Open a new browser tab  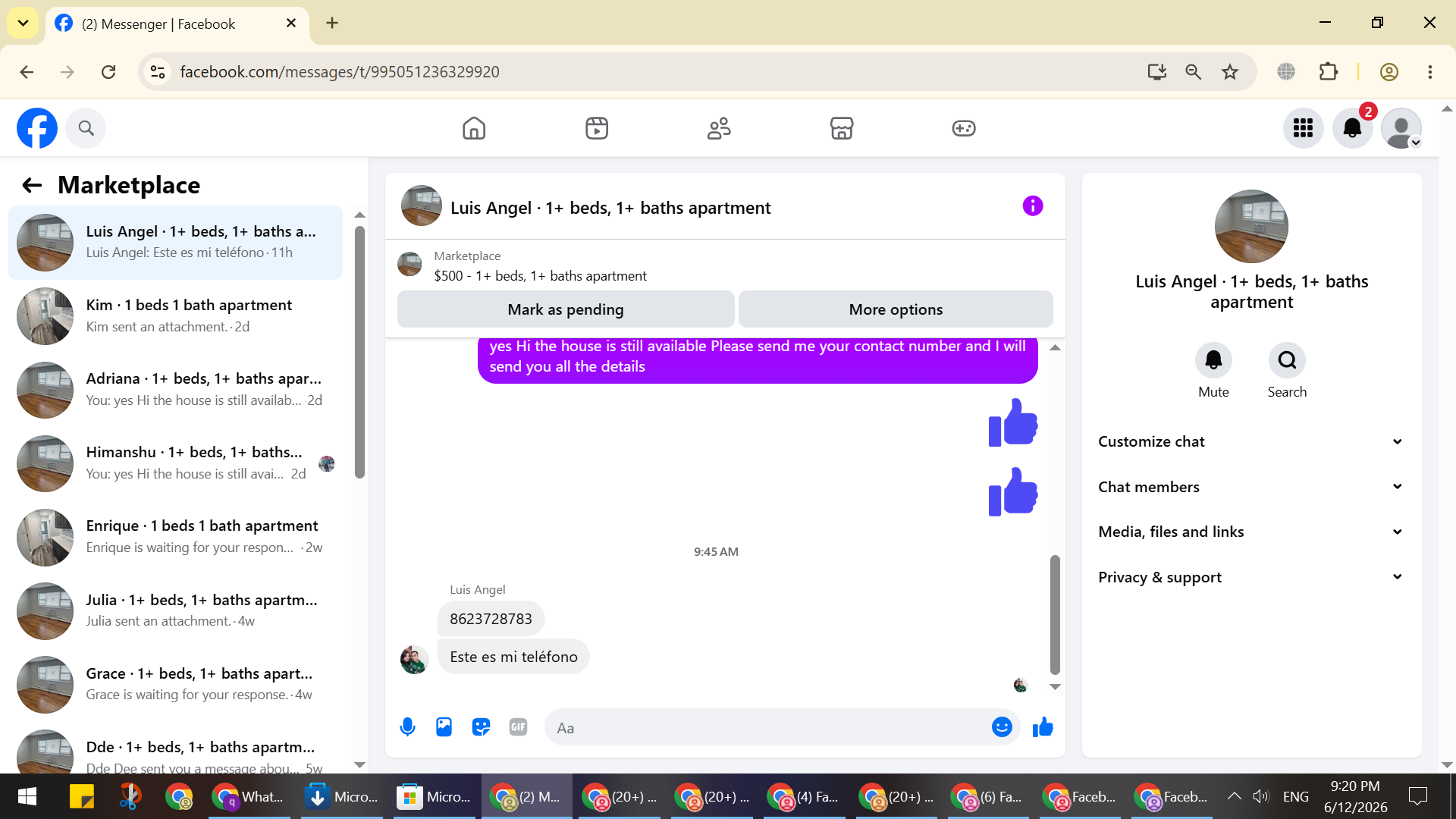coord(332,23)
